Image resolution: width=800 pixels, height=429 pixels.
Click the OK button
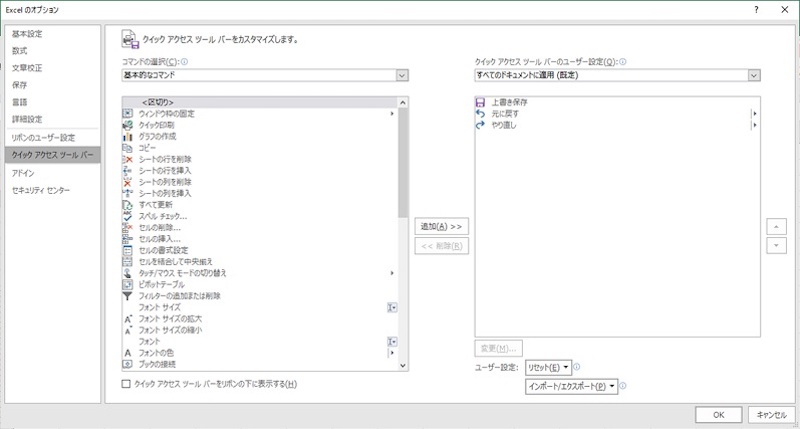718,415
